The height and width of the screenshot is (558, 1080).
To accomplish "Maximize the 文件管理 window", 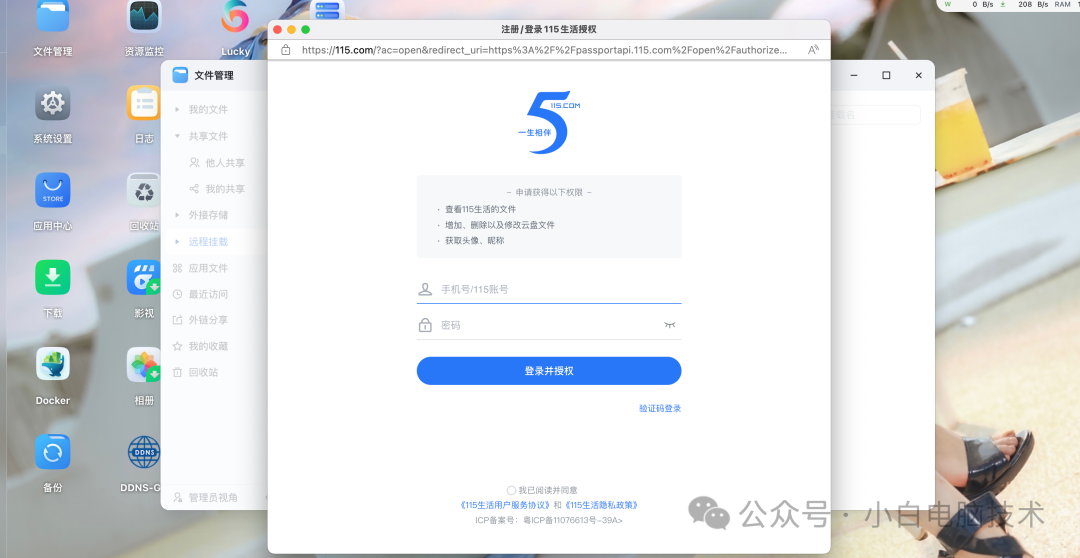I will pos(886,75).
